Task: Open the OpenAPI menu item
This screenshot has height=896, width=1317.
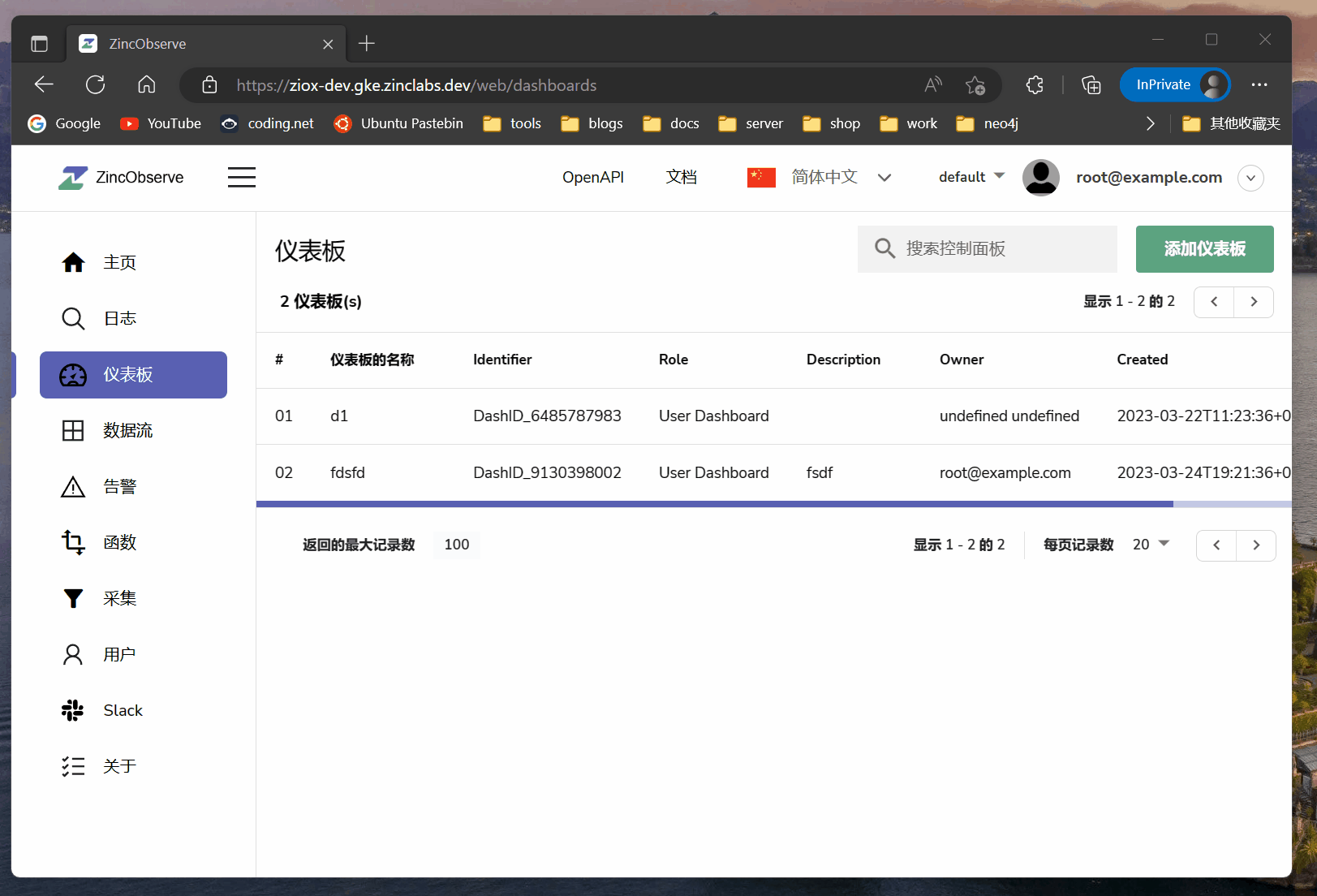Action: (x=593, y=177)
